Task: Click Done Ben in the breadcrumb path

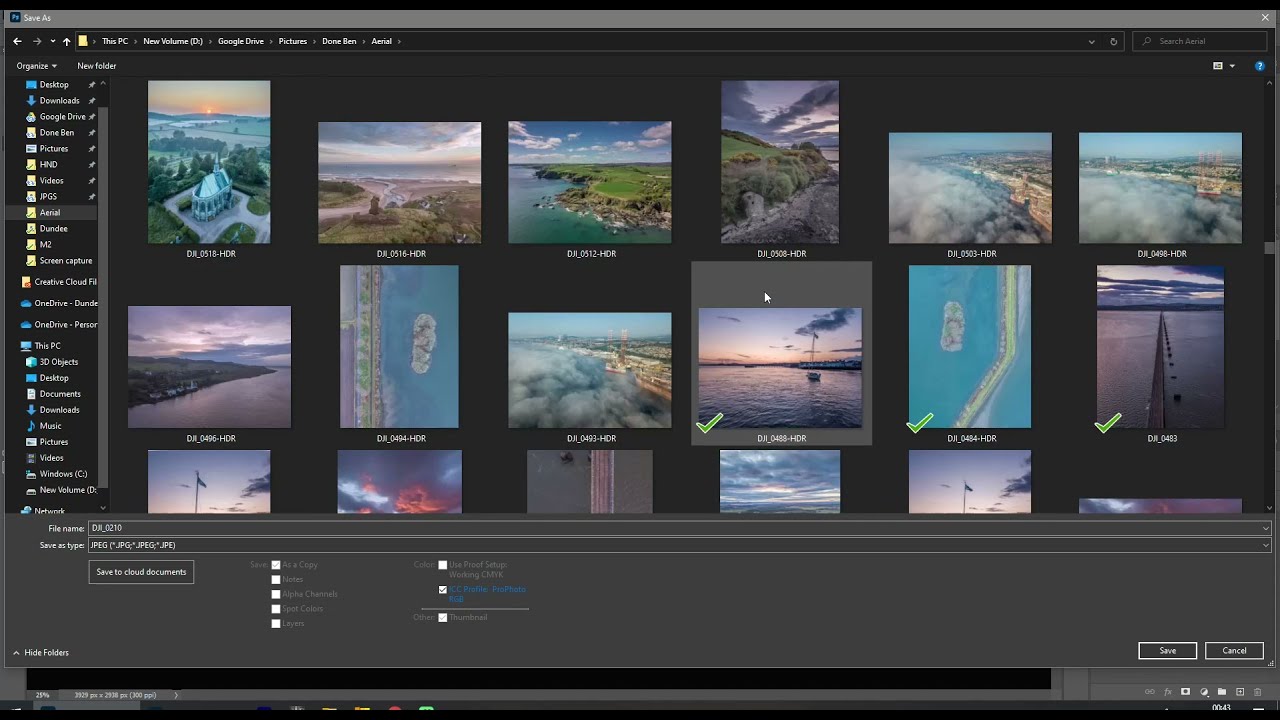Action: coord(339,41)
